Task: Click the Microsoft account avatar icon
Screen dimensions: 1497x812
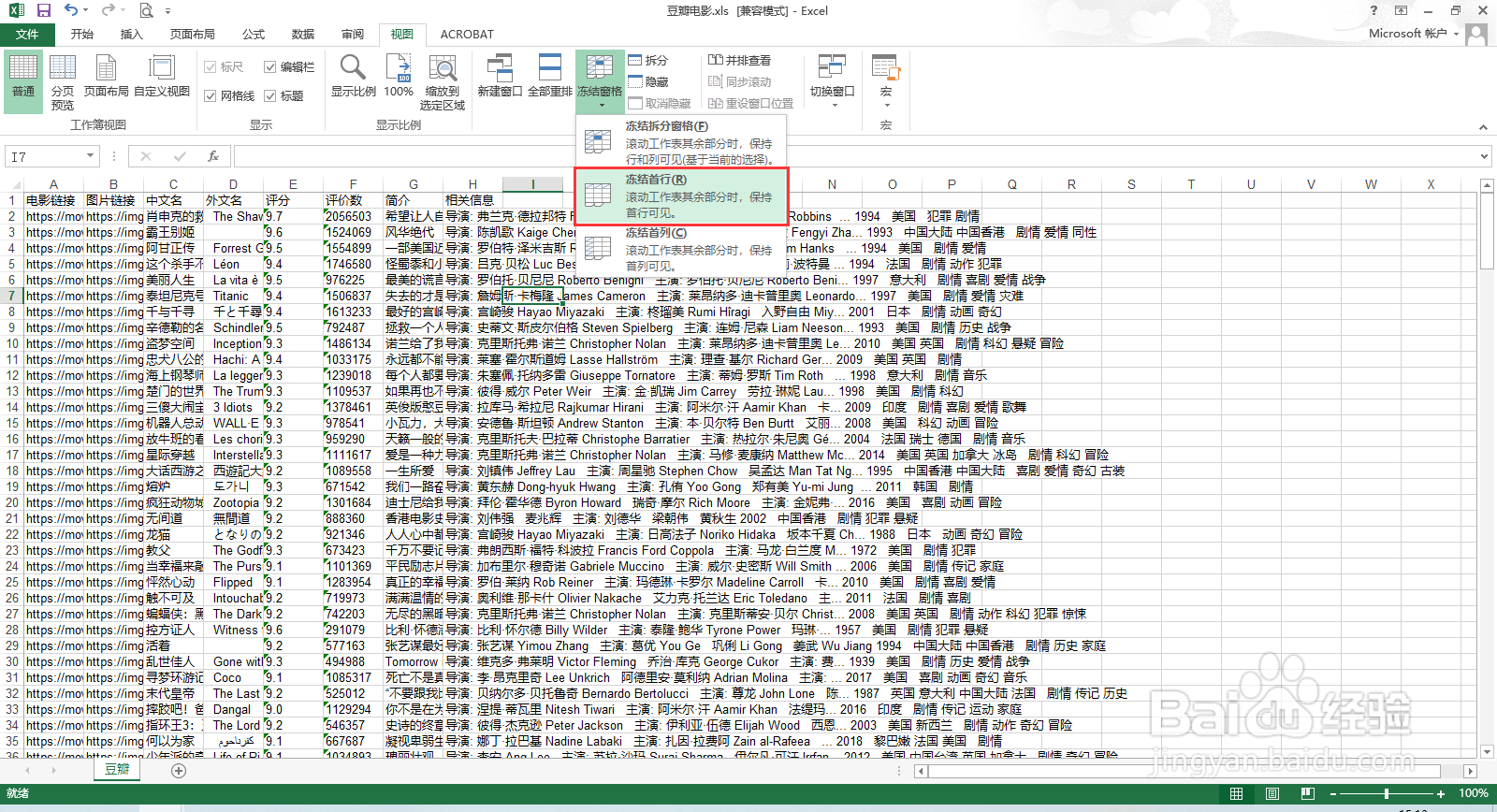Action: tap(1476, 35)
